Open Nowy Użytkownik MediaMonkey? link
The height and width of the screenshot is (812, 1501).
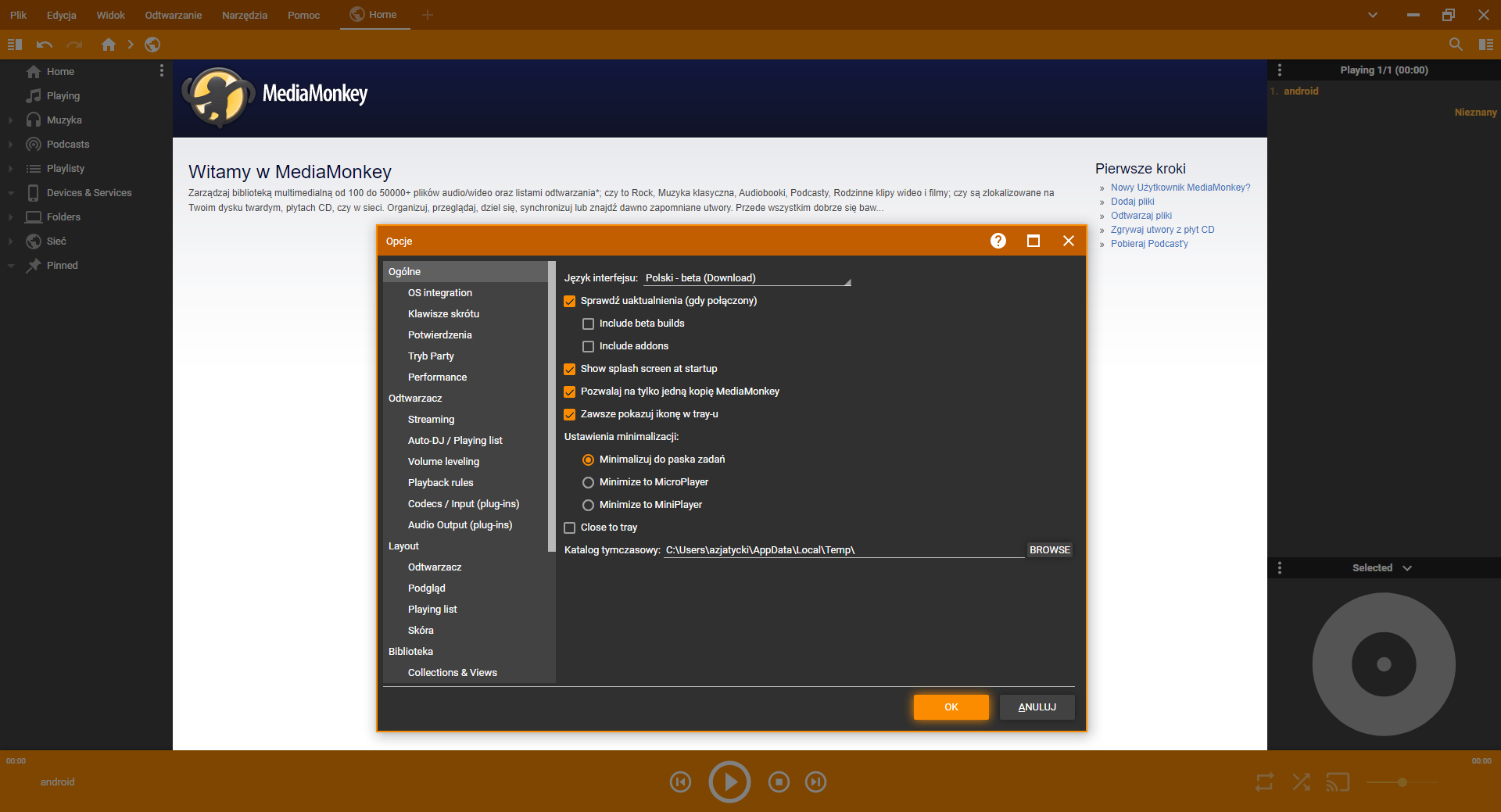[x=1180, y=188]
